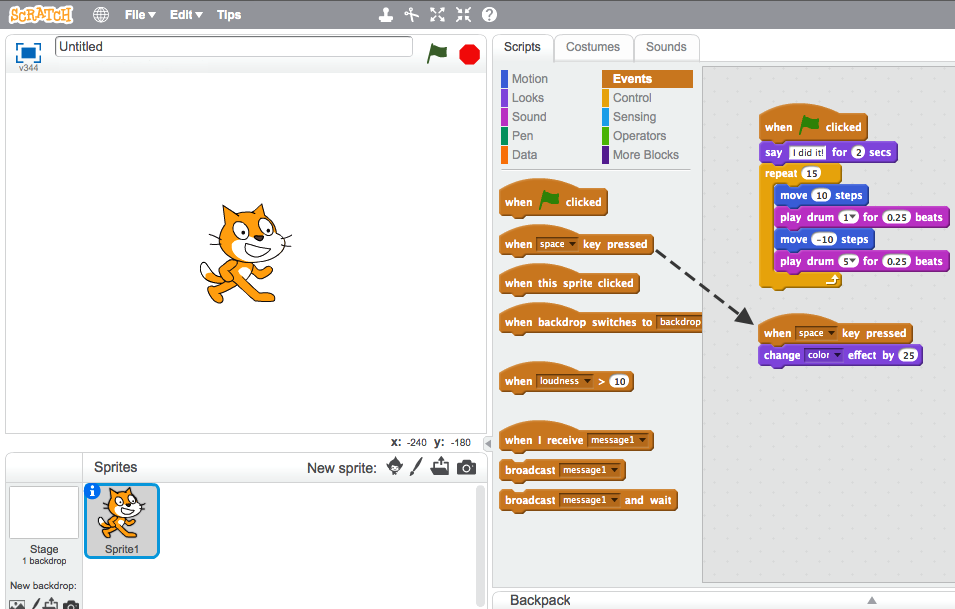Click the 'move 10 steps' value field

(x=822, y=195)
